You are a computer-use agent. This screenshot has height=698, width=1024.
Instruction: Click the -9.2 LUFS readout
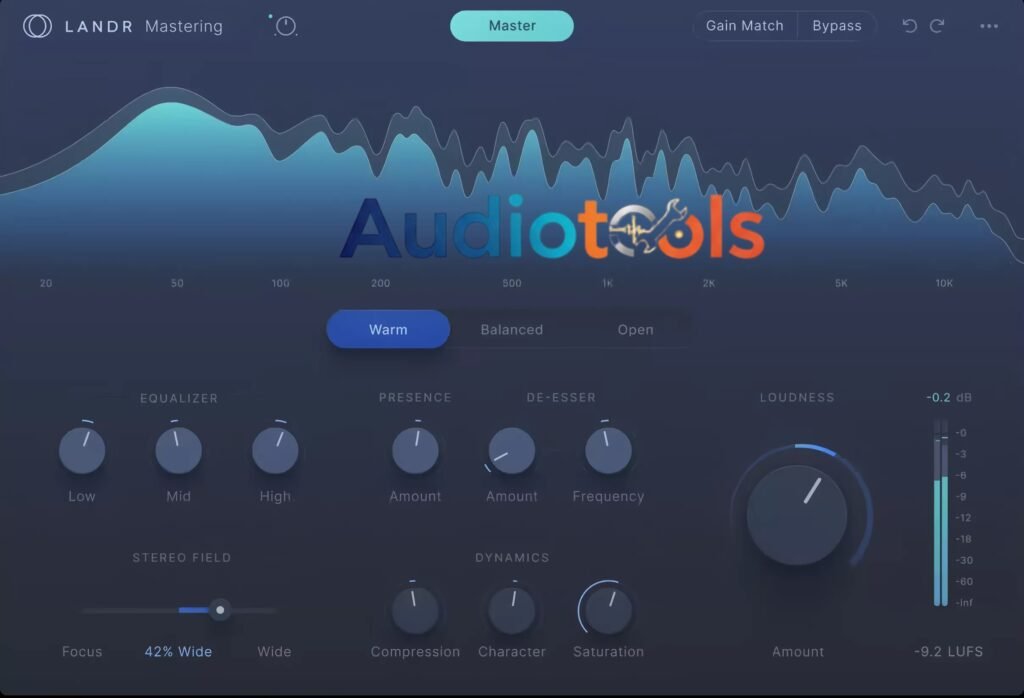coord(948,652)
